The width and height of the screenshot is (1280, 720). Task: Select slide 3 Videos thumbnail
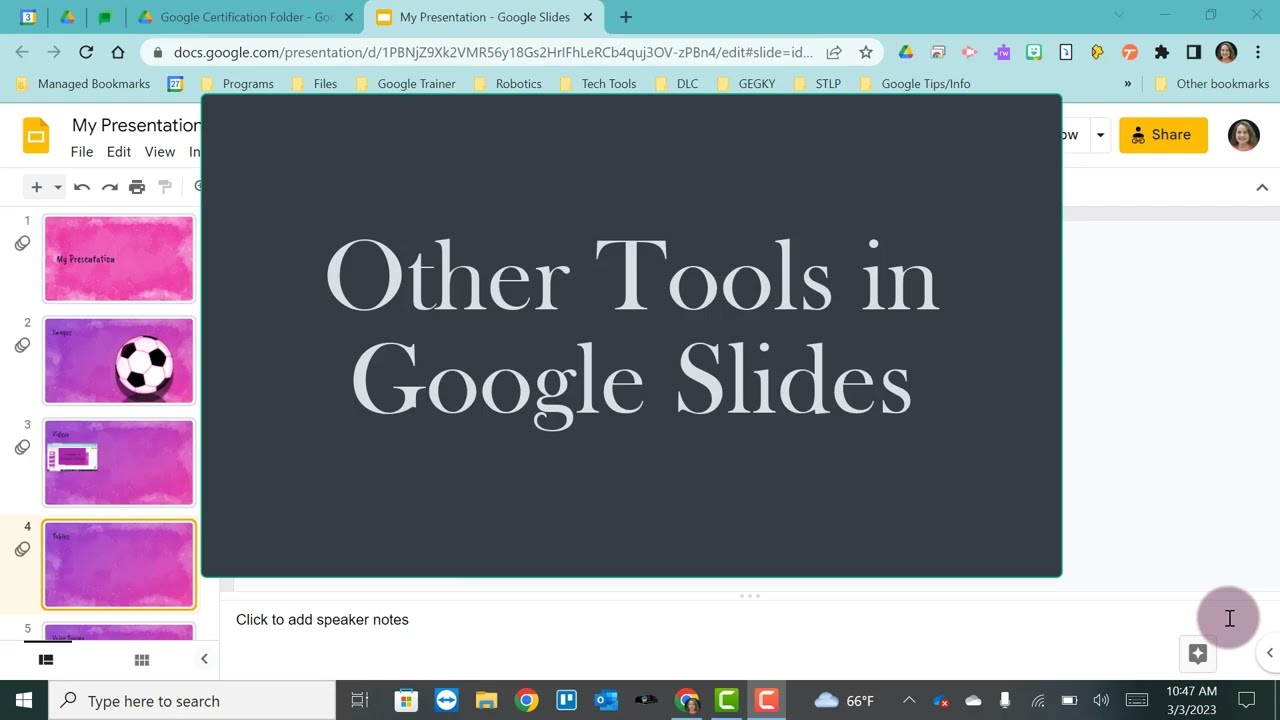[119, 462]
